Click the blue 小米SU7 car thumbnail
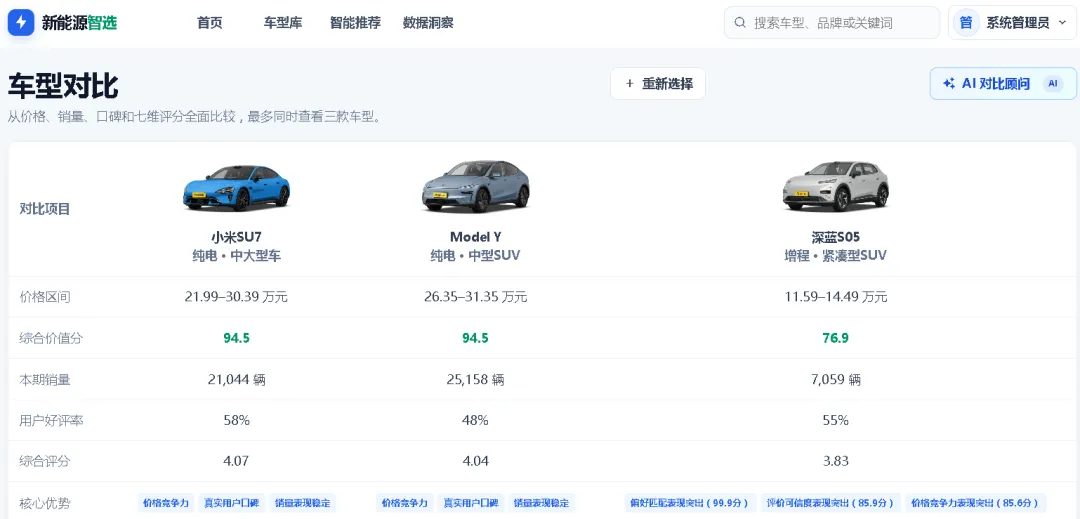Viewport: 1080px width, 519px height. tap(236, 187)
